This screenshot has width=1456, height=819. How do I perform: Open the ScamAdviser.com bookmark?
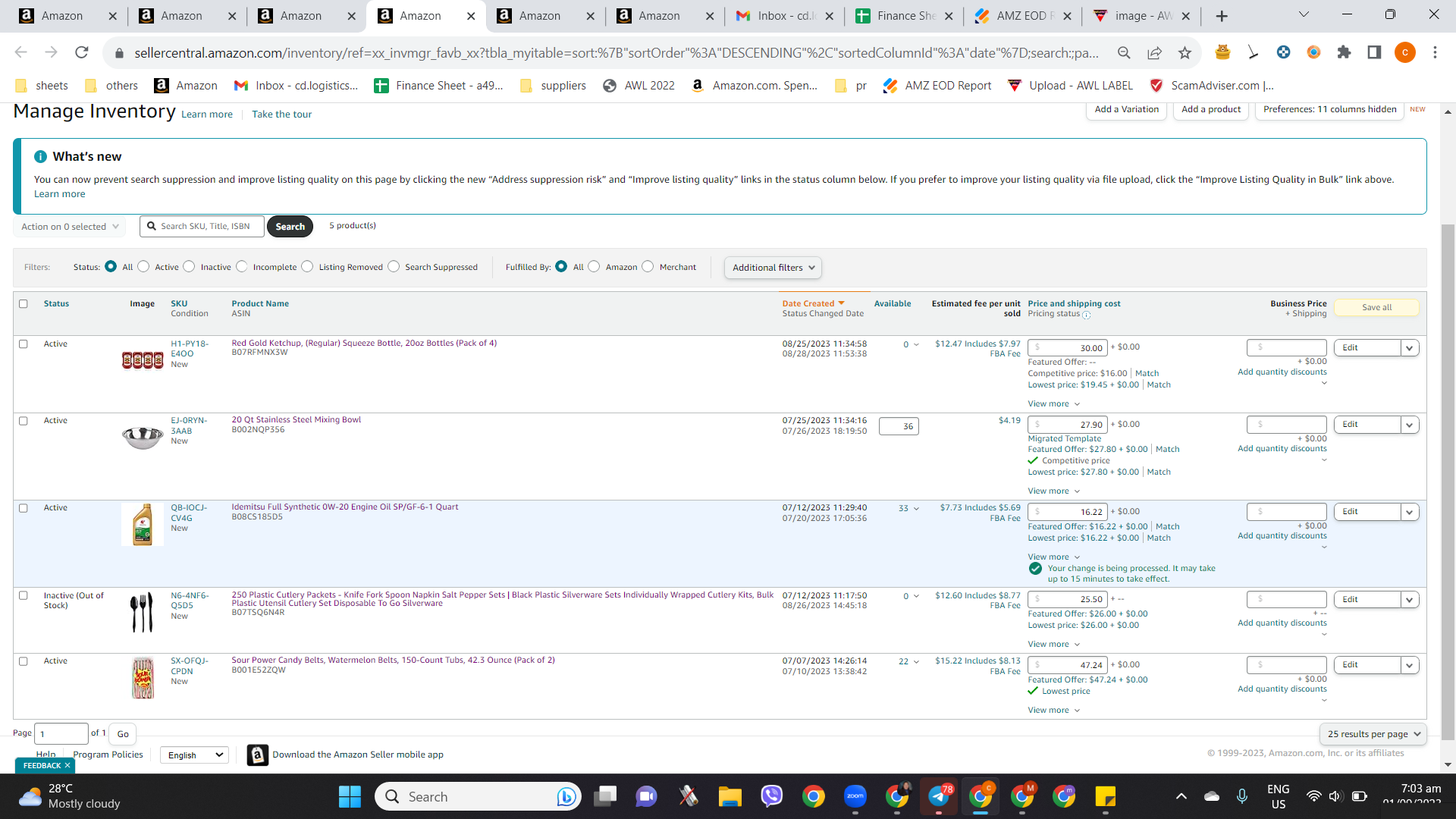coord(1212,86)
